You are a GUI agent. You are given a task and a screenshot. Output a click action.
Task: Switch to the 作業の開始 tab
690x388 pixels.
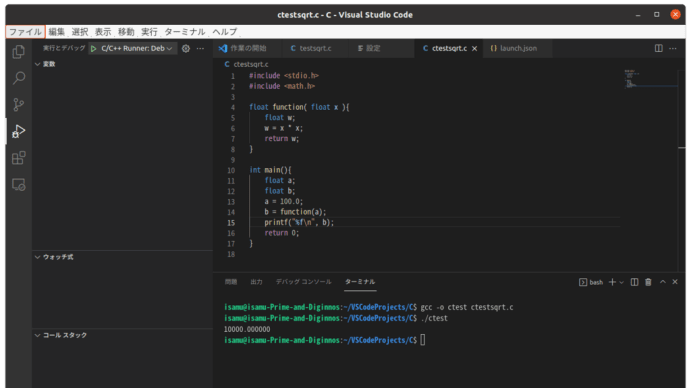pyautogui.click(x=248, y=48)
